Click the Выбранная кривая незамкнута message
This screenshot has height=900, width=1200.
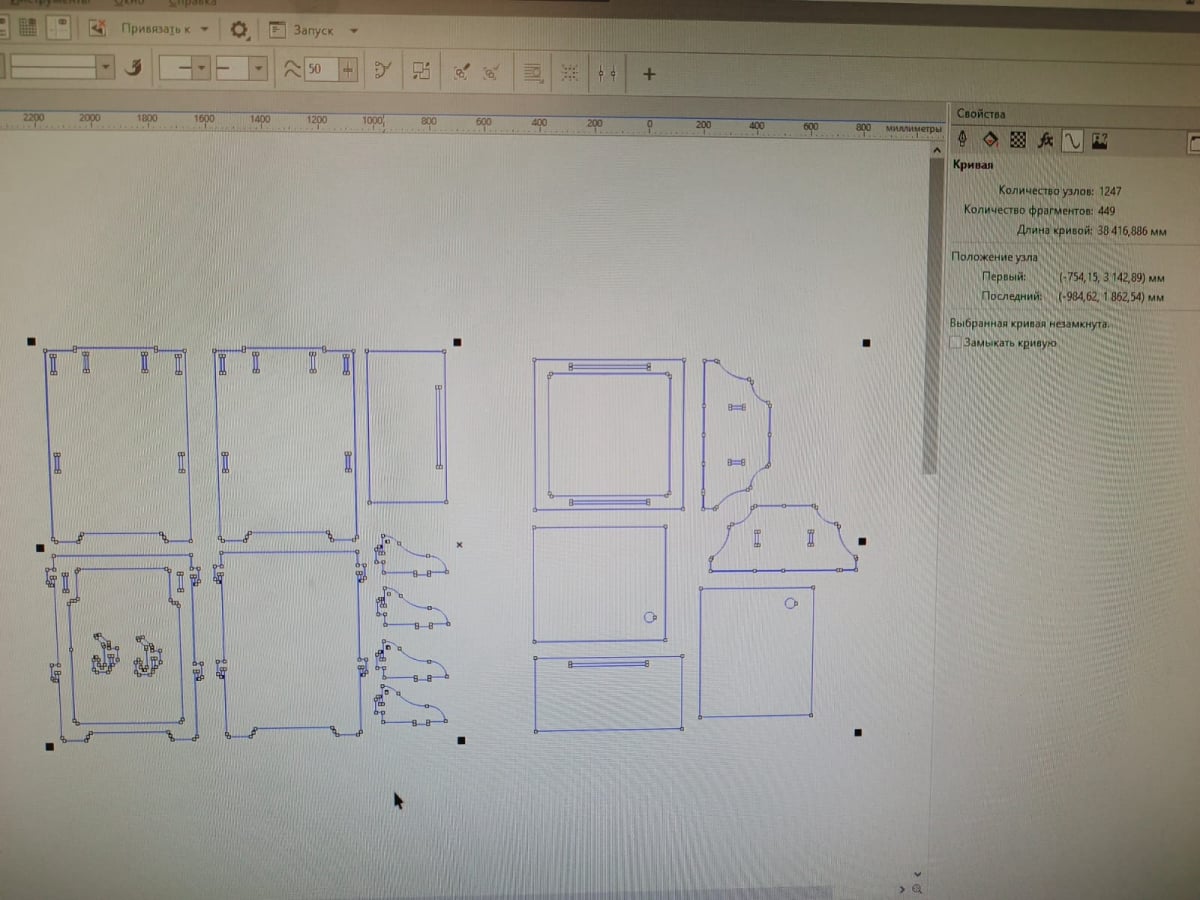[x=1030, y=324]
